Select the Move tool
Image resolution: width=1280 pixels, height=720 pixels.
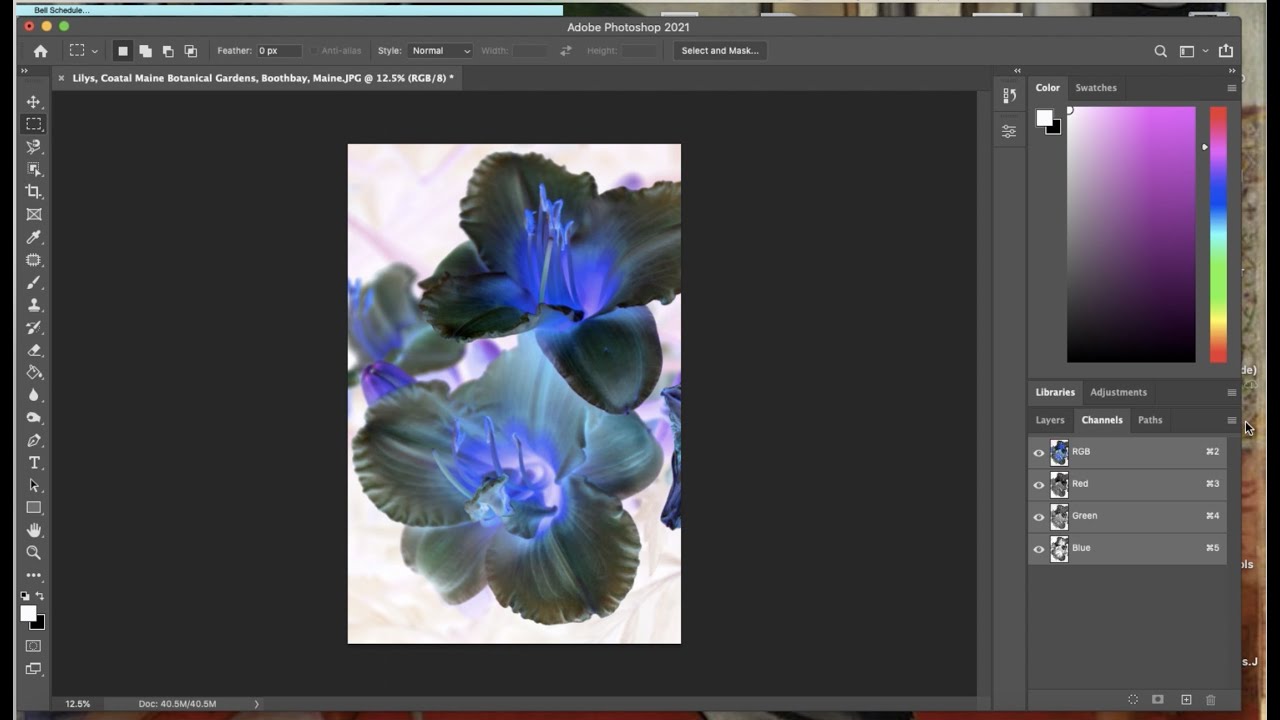pyautogui.click(x=34, y=102)
